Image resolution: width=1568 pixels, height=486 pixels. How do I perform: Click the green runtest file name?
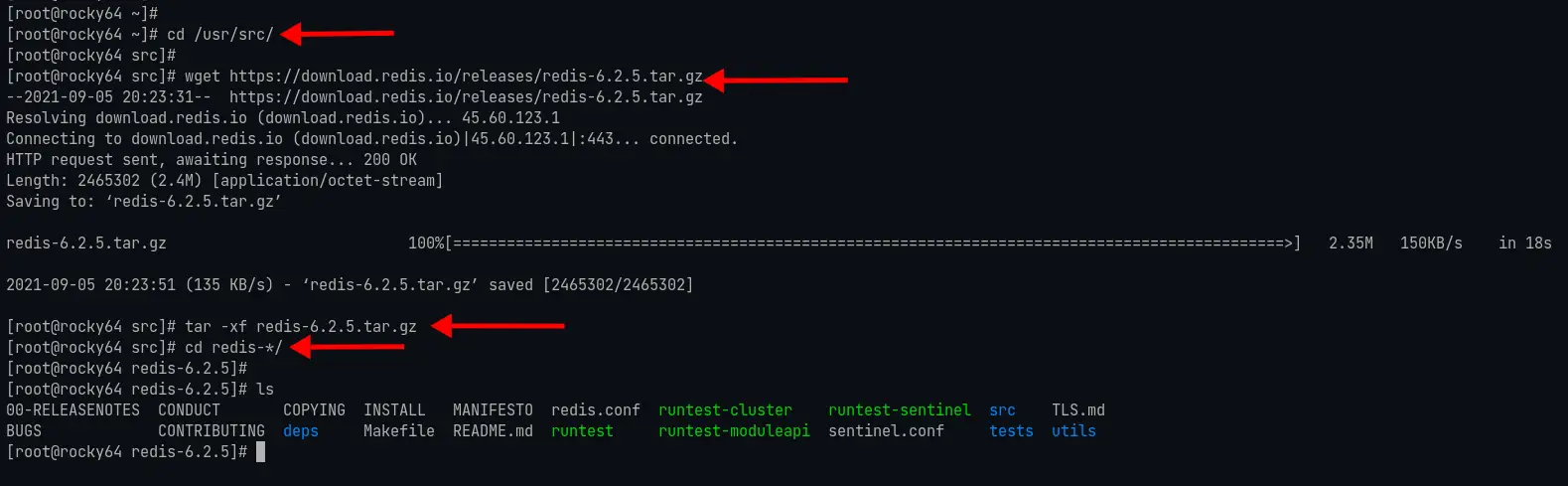582,431
